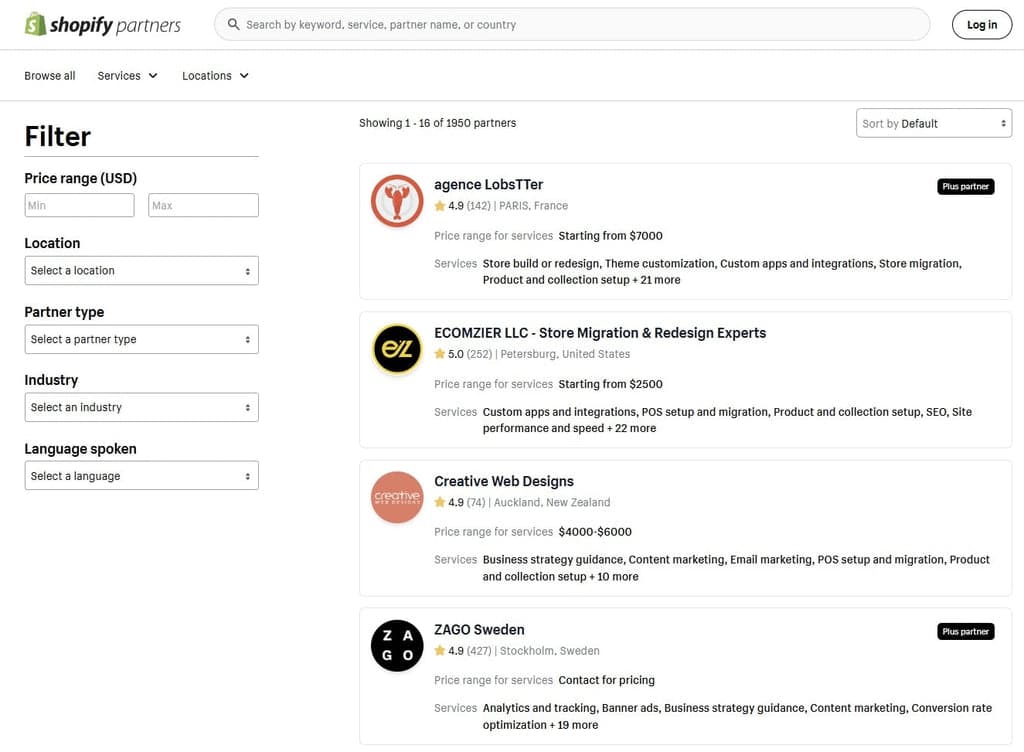Open the agence LobsTTer partner title

click(x=488, y=185)
